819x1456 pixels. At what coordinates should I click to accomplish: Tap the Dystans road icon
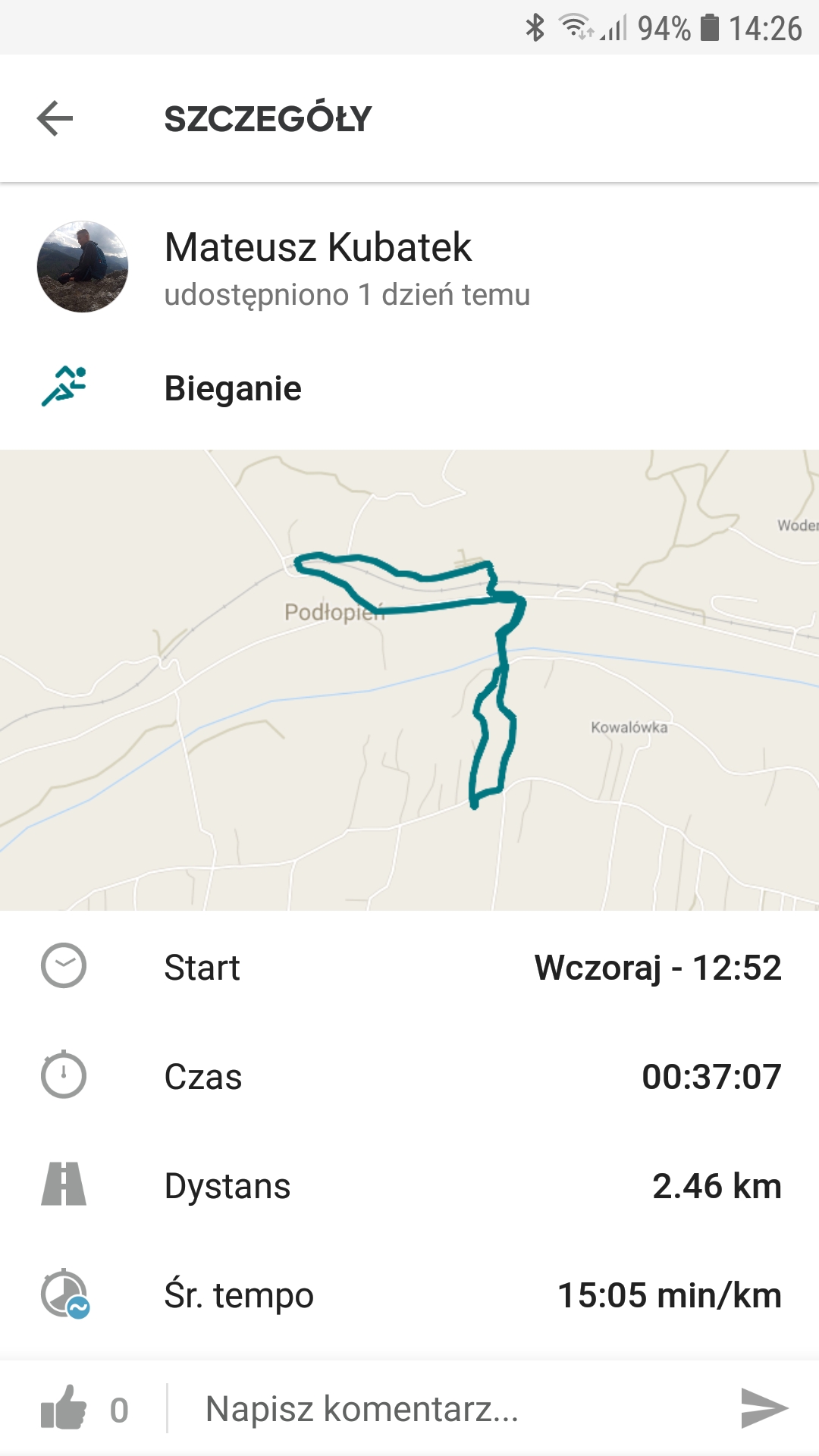coord(64,1185)
